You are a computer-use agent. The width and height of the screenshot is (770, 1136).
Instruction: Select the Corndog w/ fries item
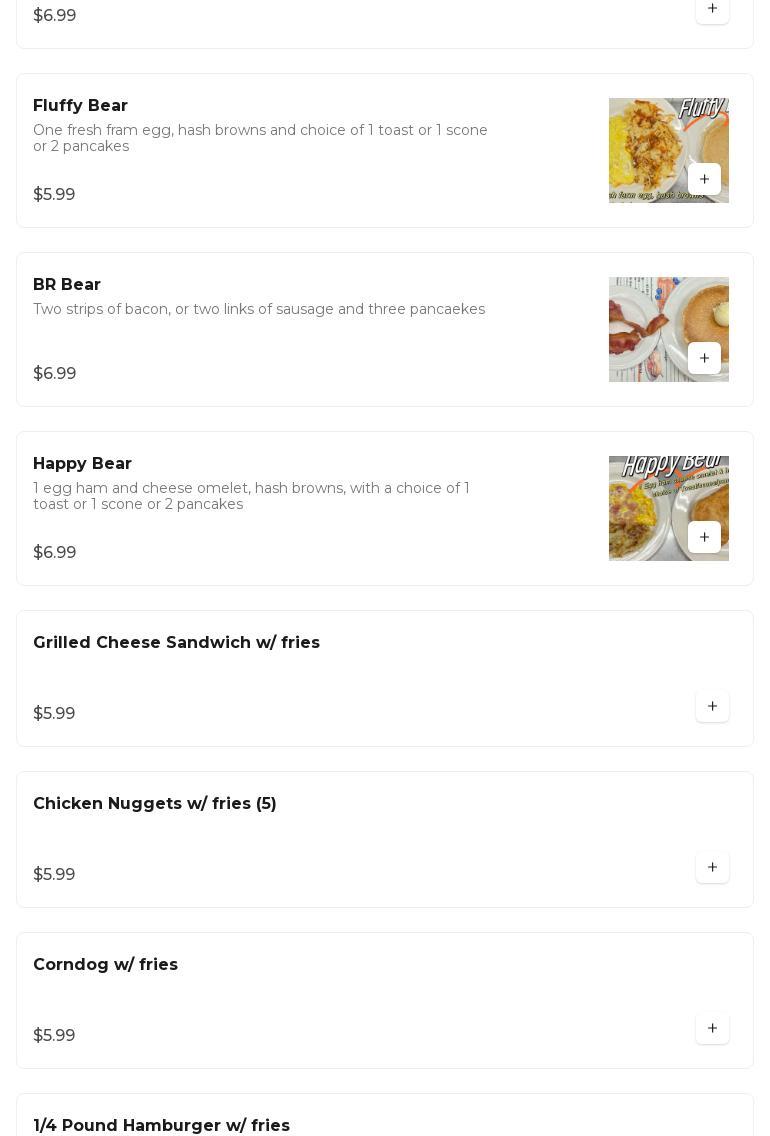coord(105,965)
